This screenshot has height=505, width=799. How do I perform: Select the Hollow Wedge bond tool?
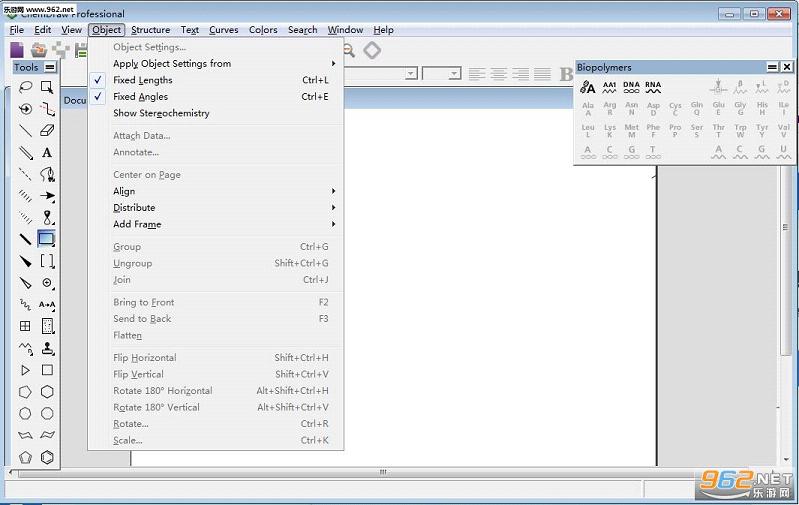coord(25,283)
